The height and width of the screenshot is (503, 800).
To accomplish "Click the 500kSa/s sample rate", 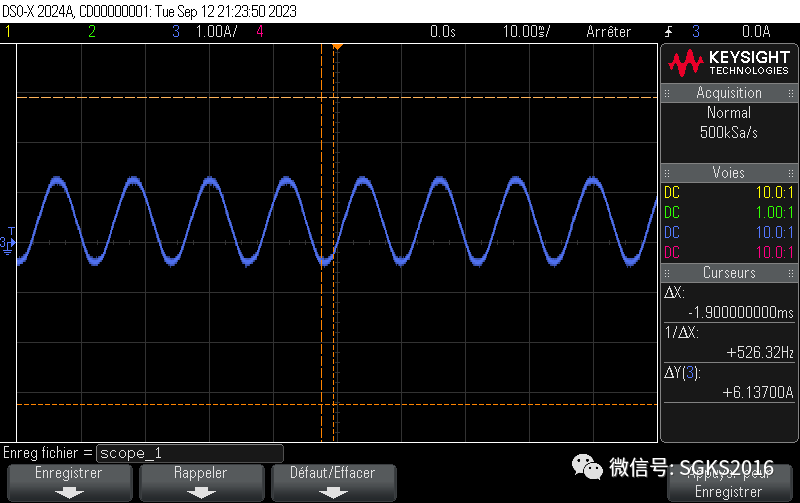I will (x=729, y=133).
